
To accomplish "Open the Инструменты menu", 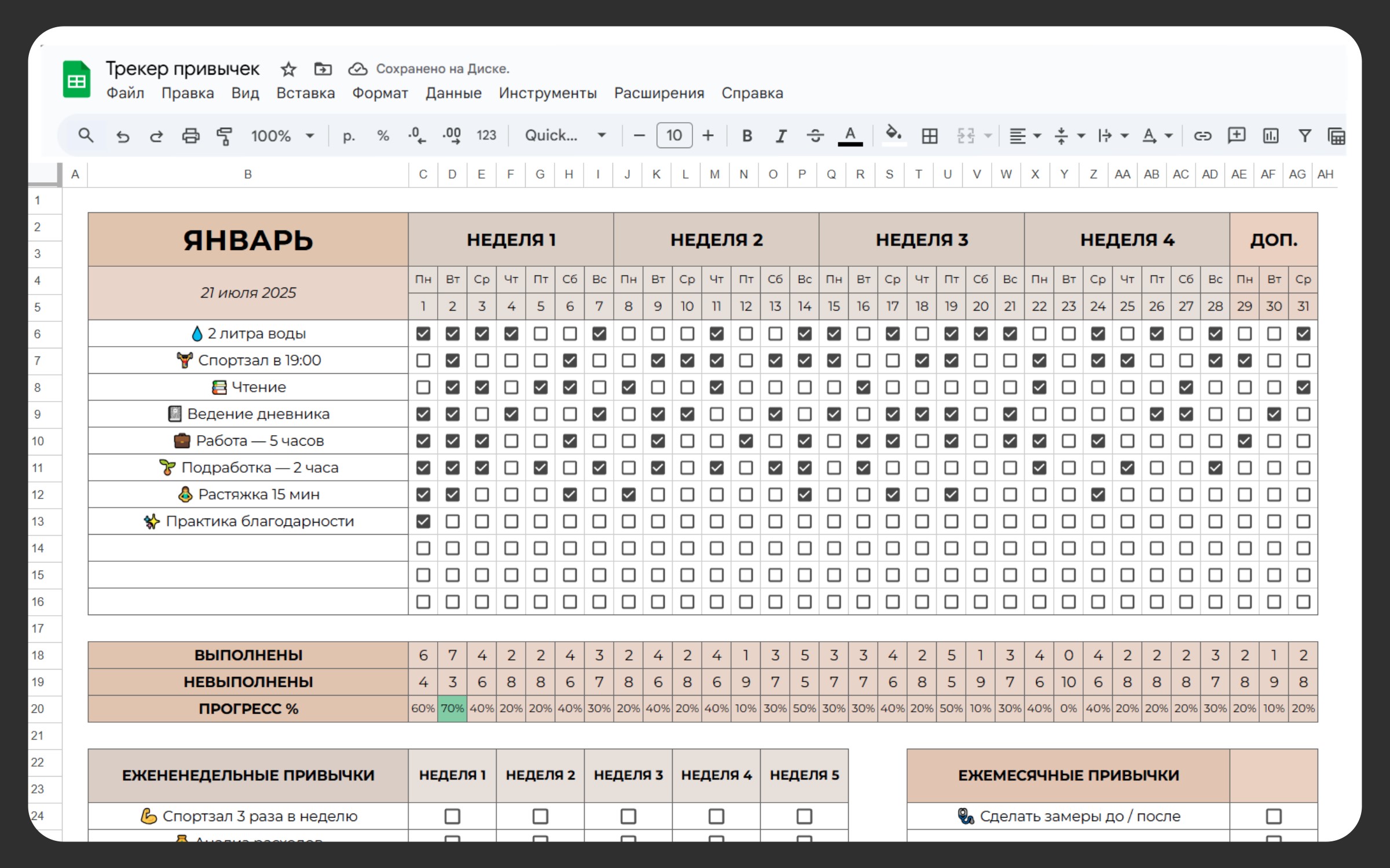I will (548, 93).
